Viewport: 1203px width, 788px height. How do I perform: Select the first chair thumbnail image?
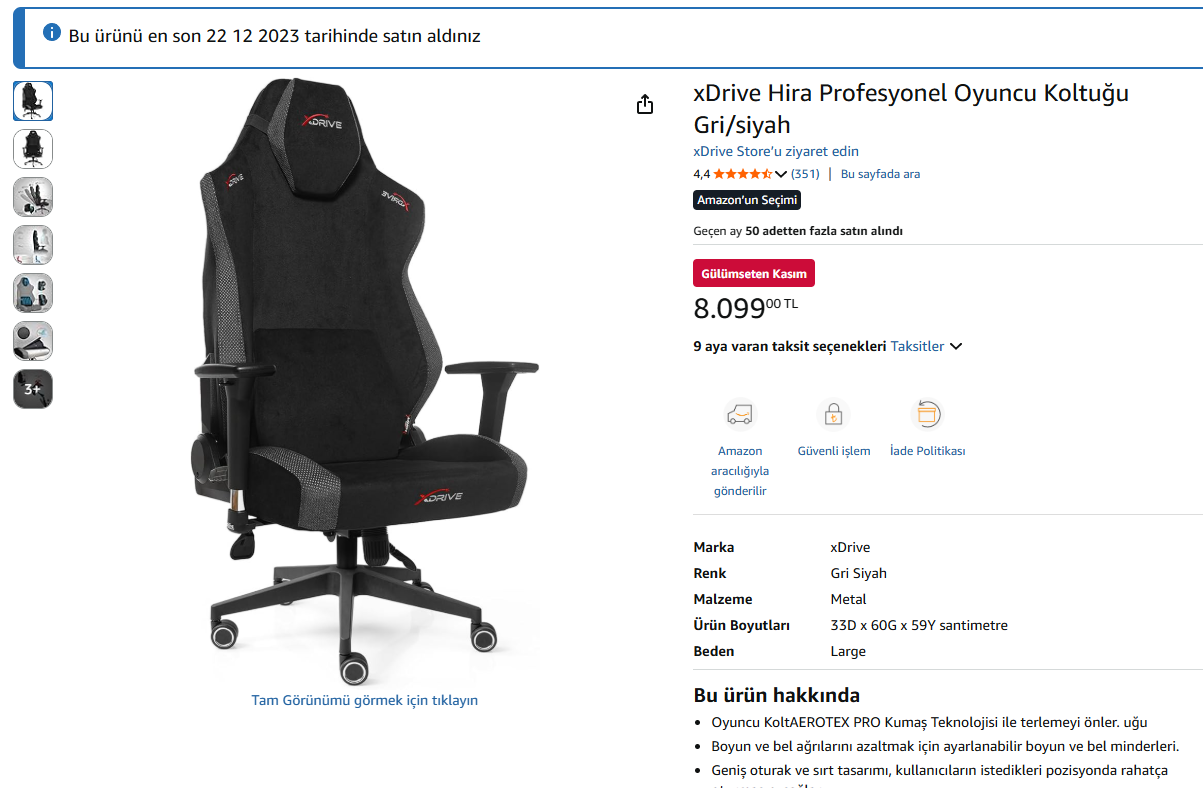[x=33, y=101]
